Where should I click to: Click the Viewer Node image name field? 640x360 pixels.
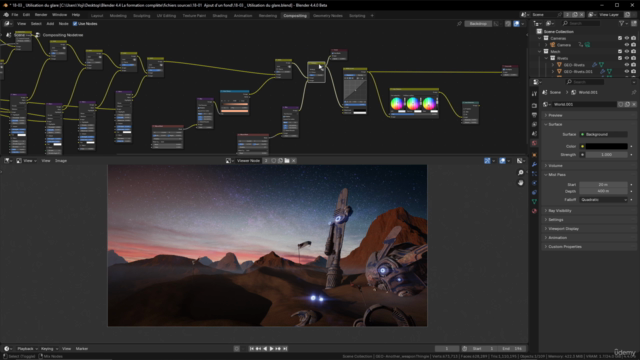pos(248,161)
